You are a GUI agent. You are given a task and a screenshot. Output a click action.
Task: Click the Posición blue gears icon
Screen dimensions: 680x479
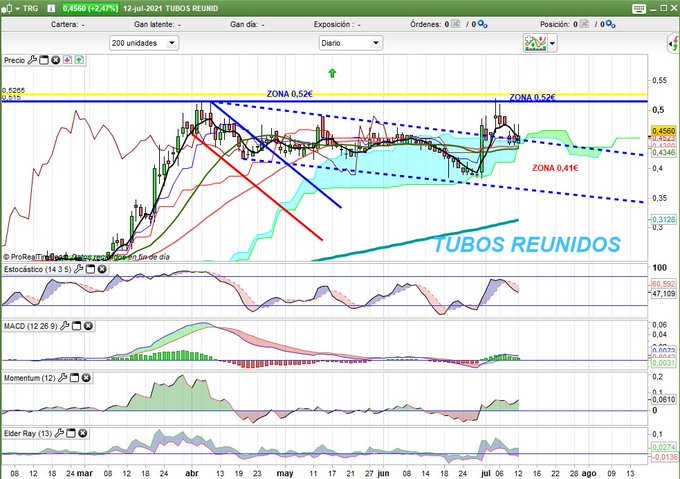[x=611, y=25]
